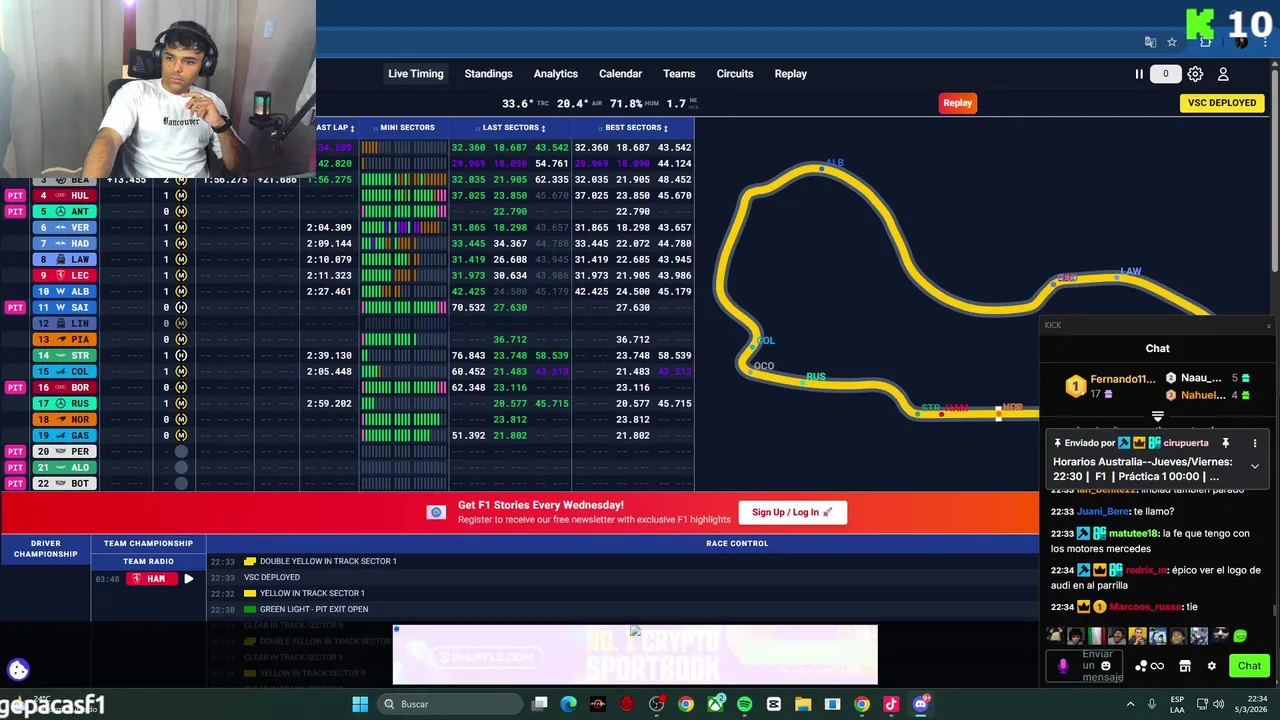The height and width of the screenshot is (720, 1280).
Task: Switch to the Live Timing tab
Action: [416, 74]
